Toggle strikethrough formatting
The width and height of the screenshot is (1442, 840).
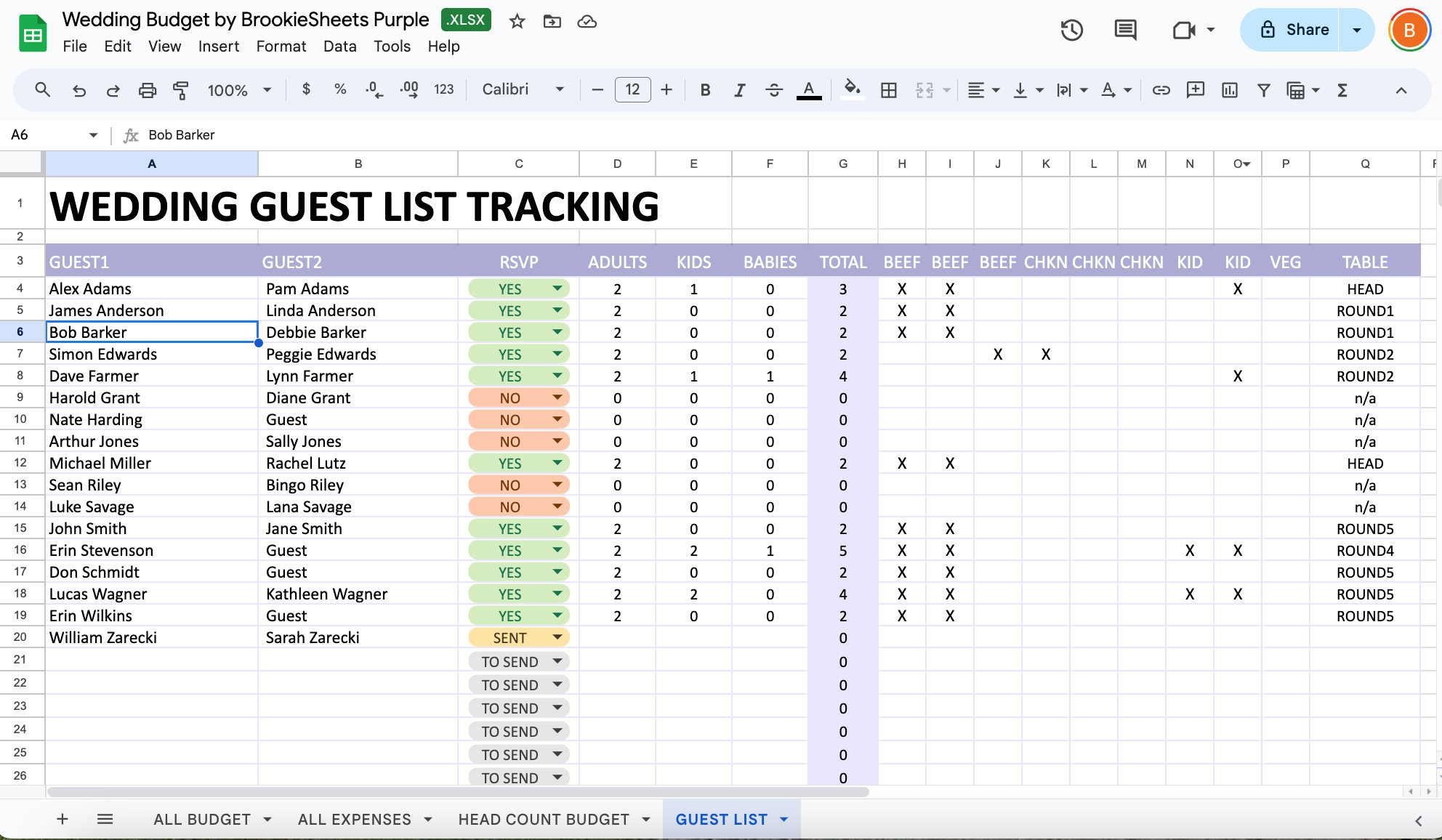[x=775, y=90]
